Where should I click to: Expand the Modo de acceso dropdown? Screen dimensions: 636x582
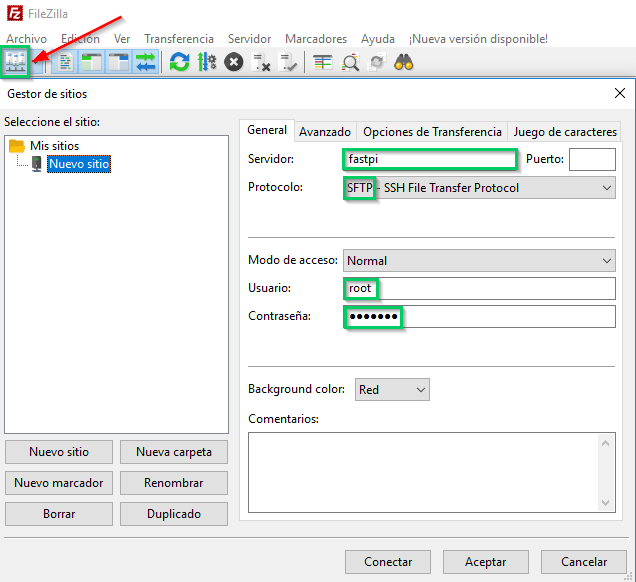(607, 260)
